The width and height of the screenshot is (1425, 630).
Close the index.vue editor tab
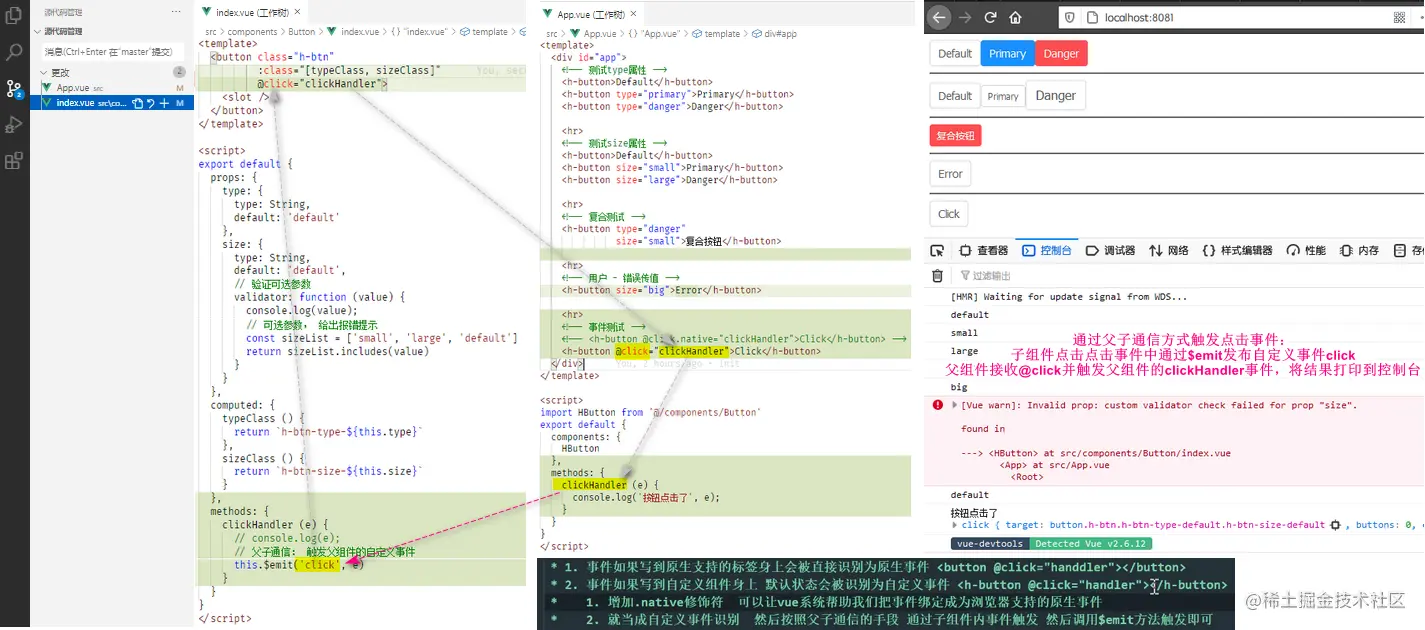[297, 13]
